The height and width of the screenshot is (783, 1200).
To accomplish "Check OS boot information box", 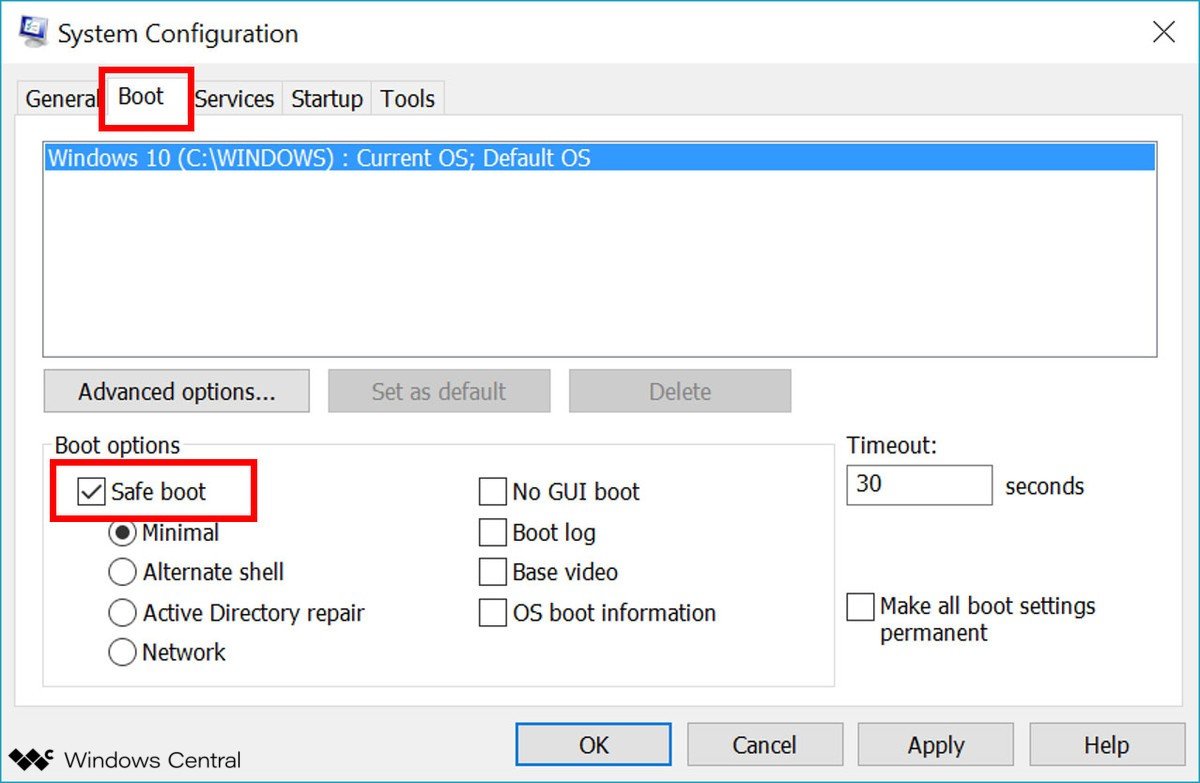I will click(492, 613).
